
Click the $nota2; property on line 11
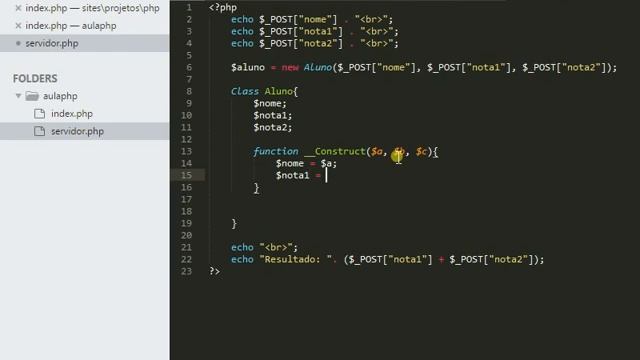273,127
